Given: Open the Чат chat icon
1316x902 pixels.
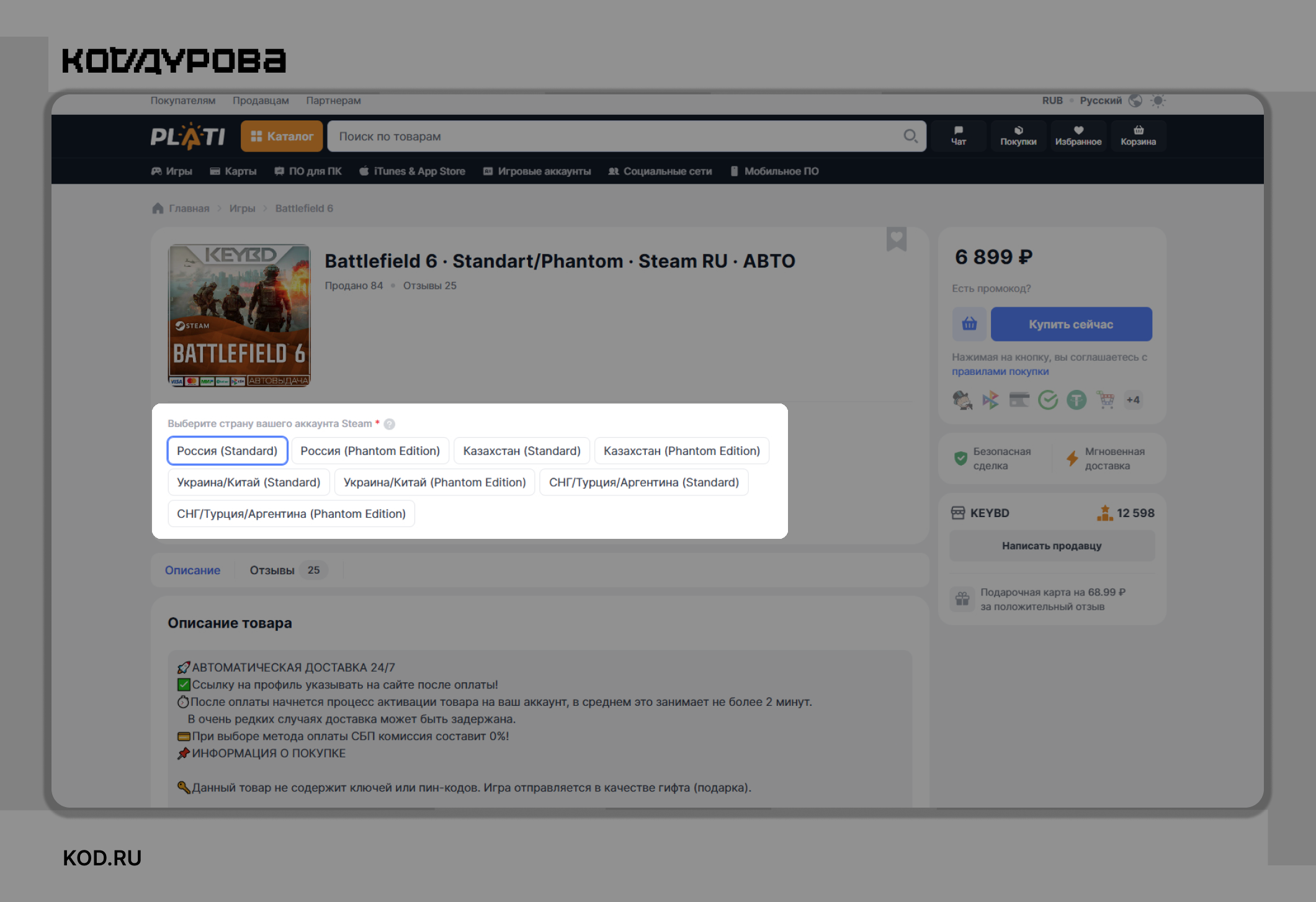Looking at the screenshot, I should (959, 136).
